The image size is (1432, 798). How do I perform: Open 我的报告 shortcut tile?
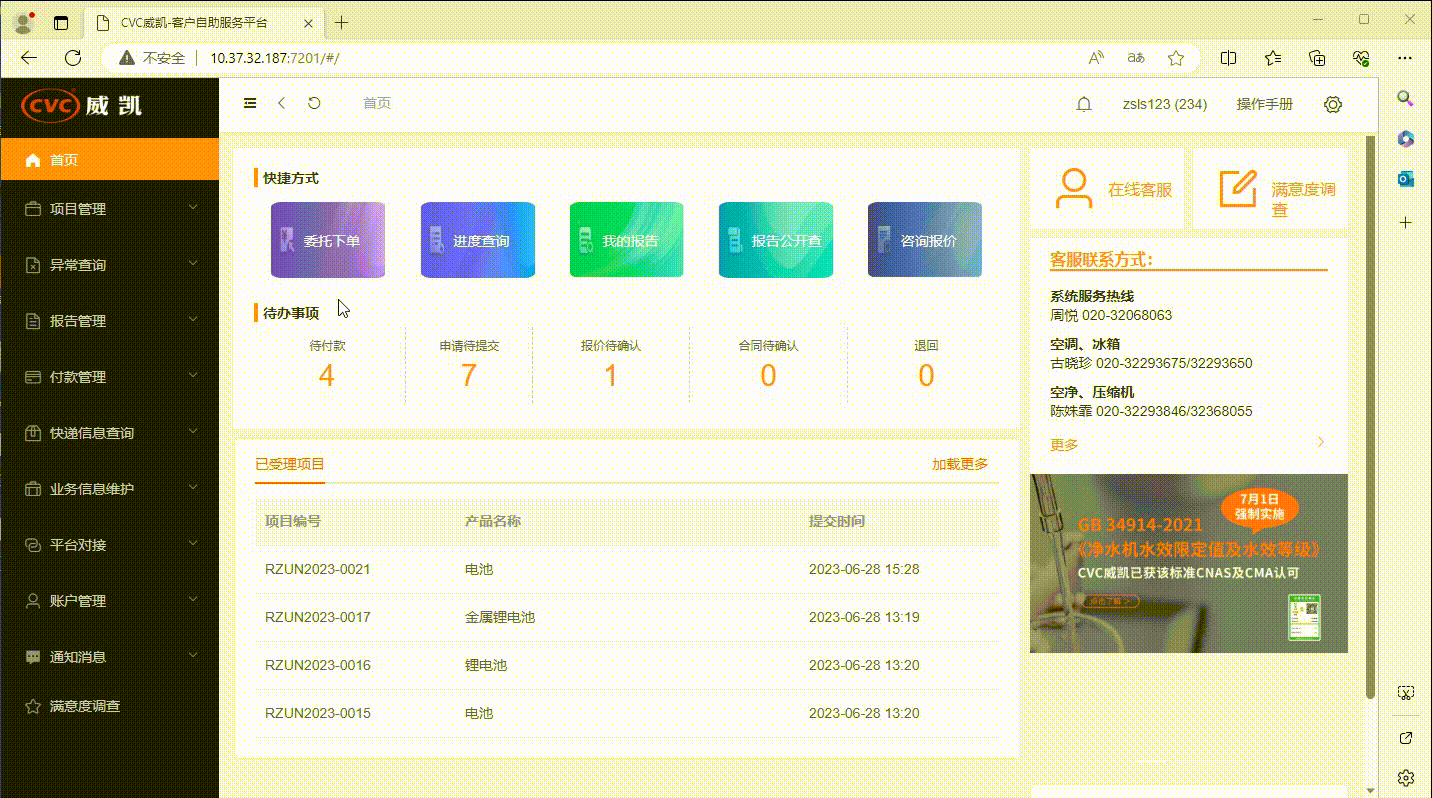pos(626,240)
